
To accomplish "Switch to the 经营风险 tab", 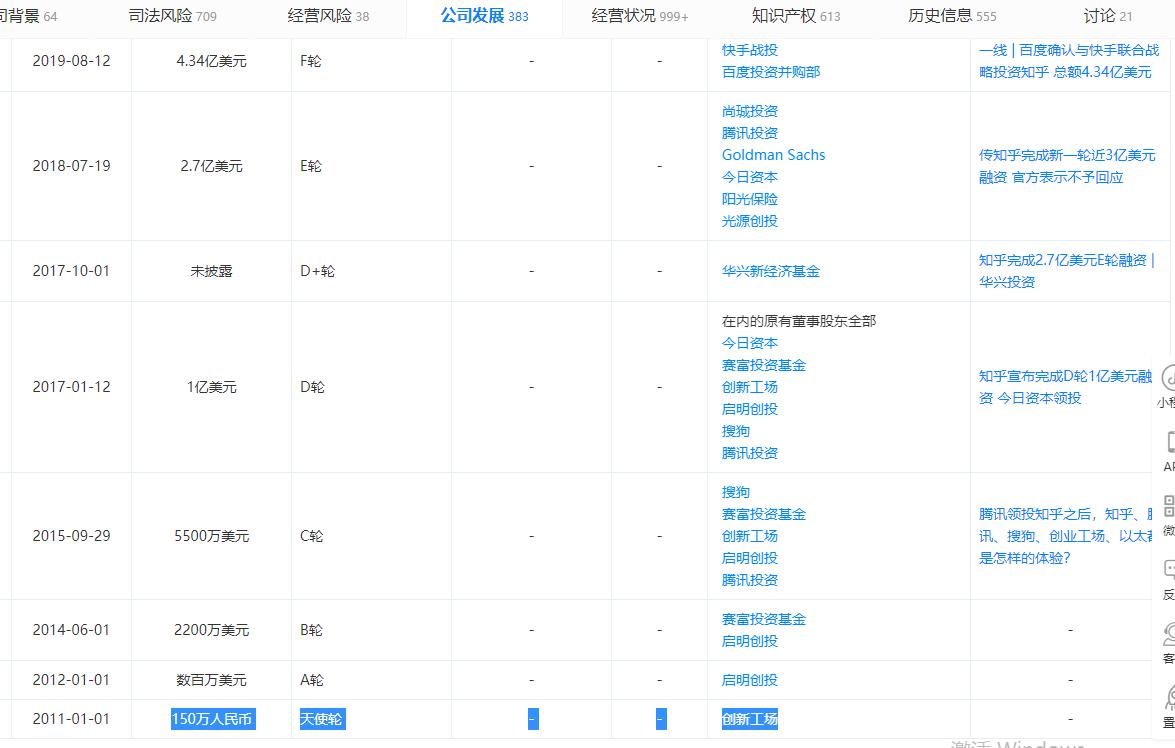I will 328,16.
